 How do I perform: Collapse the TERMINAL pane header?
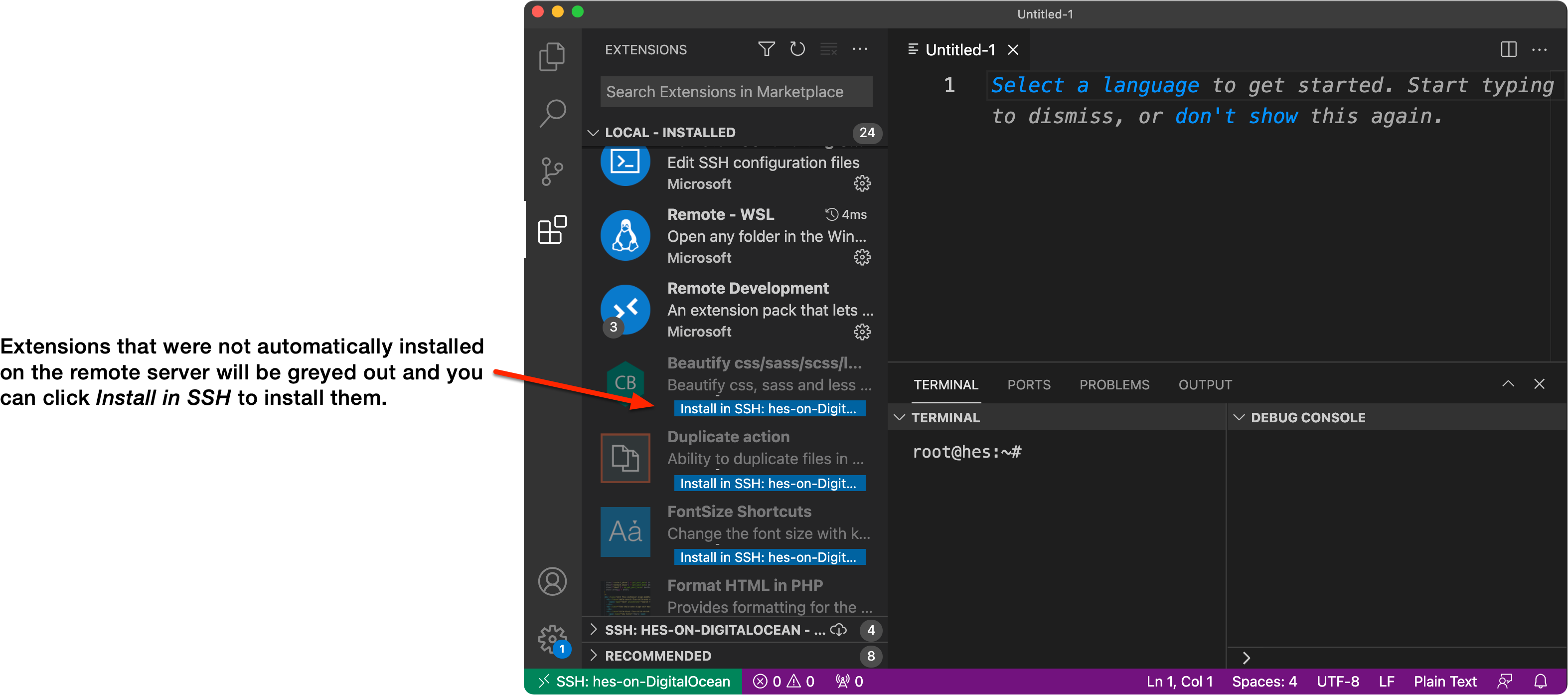click(x=1056, y=417)
